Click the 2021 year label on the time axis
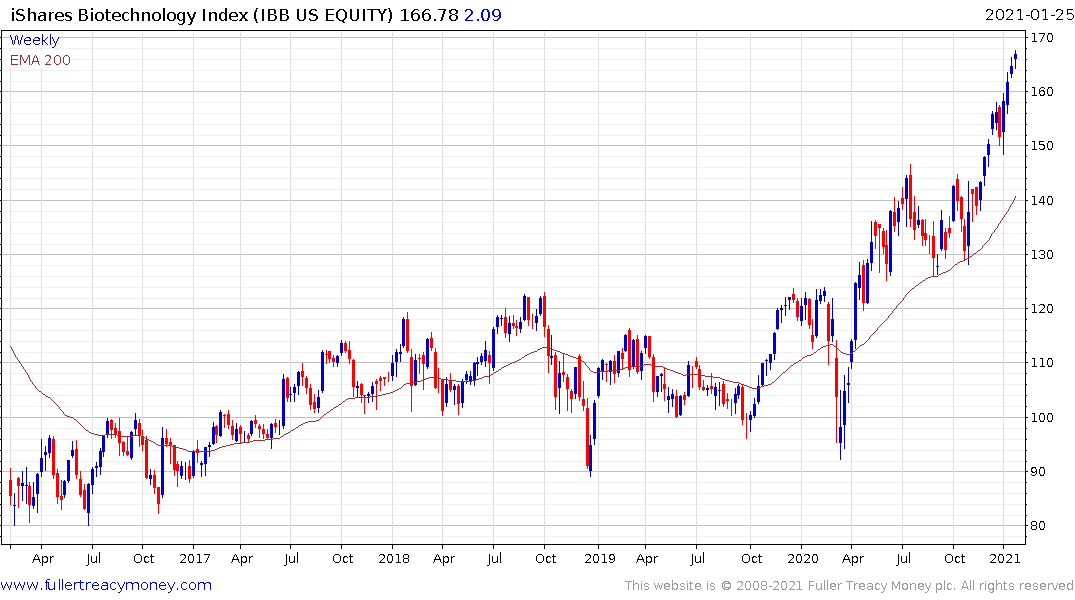The height and width of the screenshot is (600, 1075). click(x=1005, y=559)
